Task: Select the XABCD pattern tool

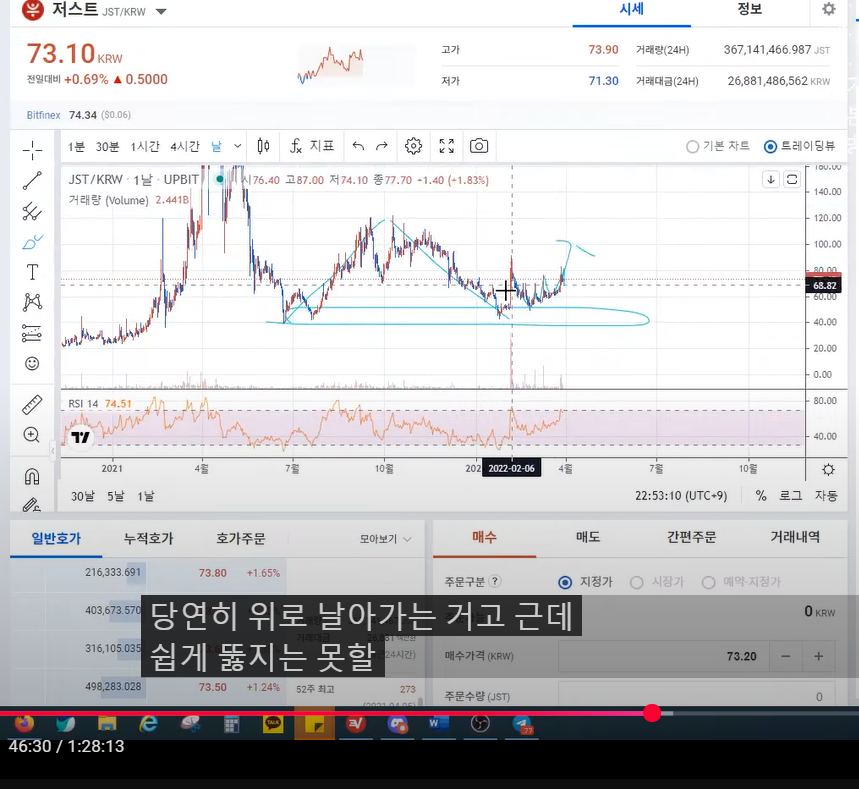Action: pyautogui.click(x=32, y=302)
